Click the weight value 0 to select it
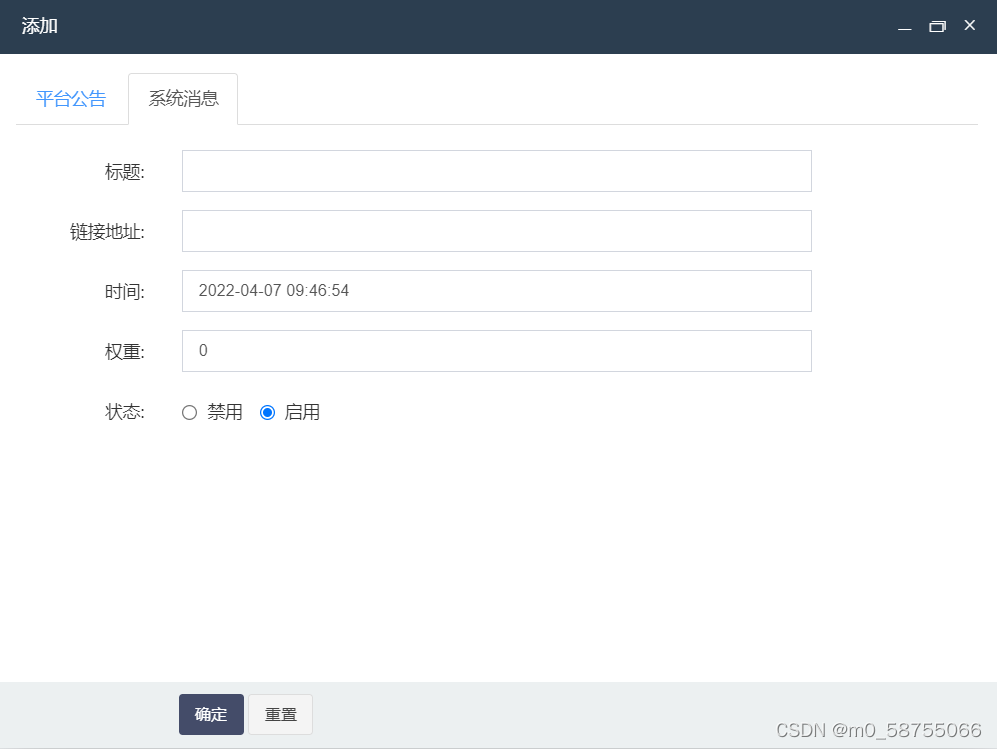 203,351
